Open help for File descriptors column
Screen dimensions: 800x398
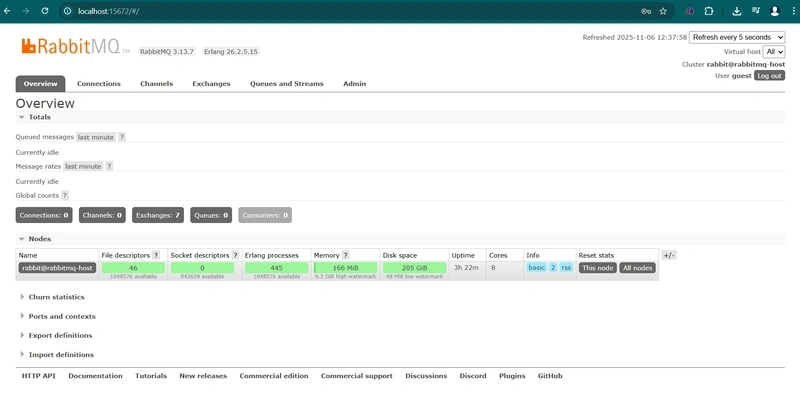pyautogui.click(x=156, y=255)
